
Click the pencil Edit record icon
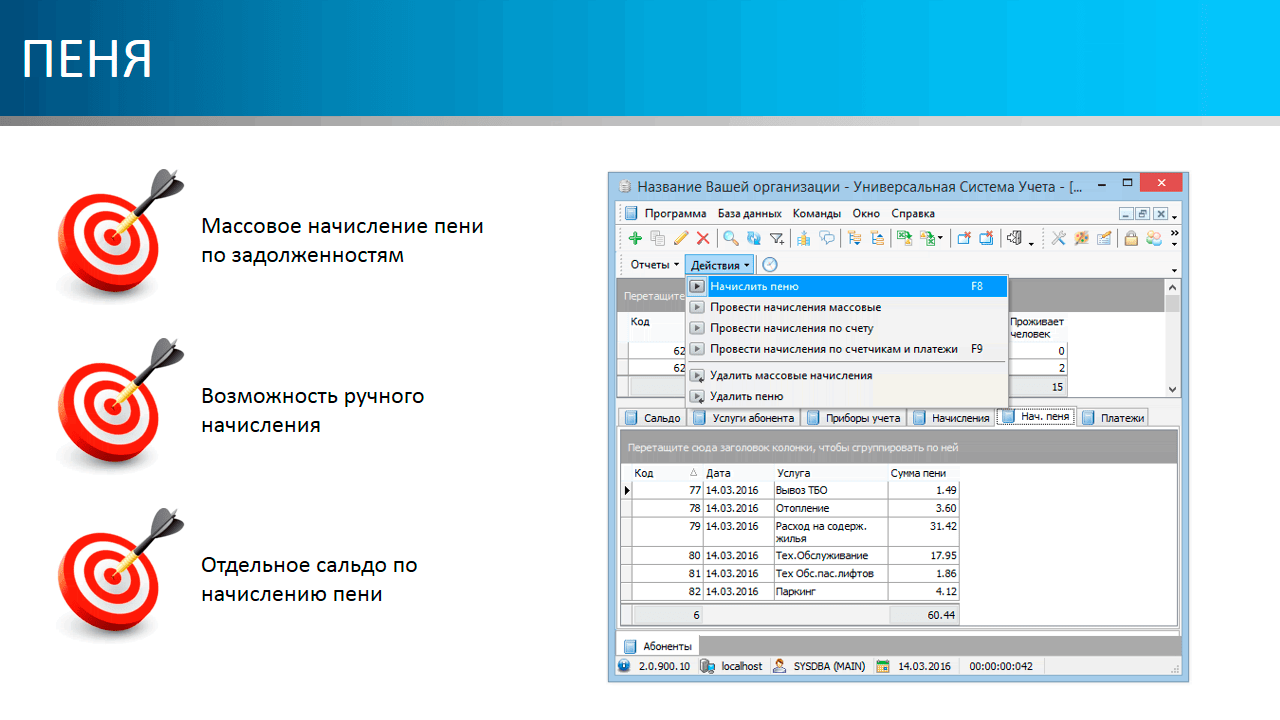(x=680, y=238)
